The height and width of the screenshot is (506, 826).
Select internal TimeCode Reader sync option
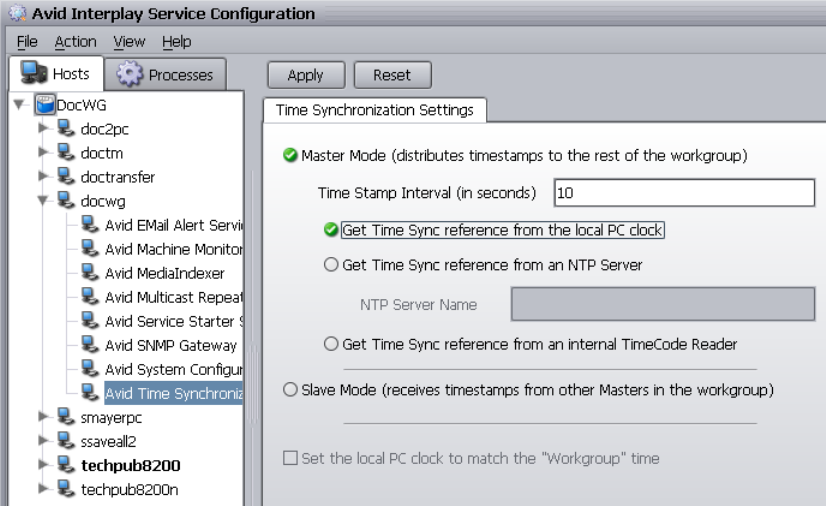[x=330, y=344]
